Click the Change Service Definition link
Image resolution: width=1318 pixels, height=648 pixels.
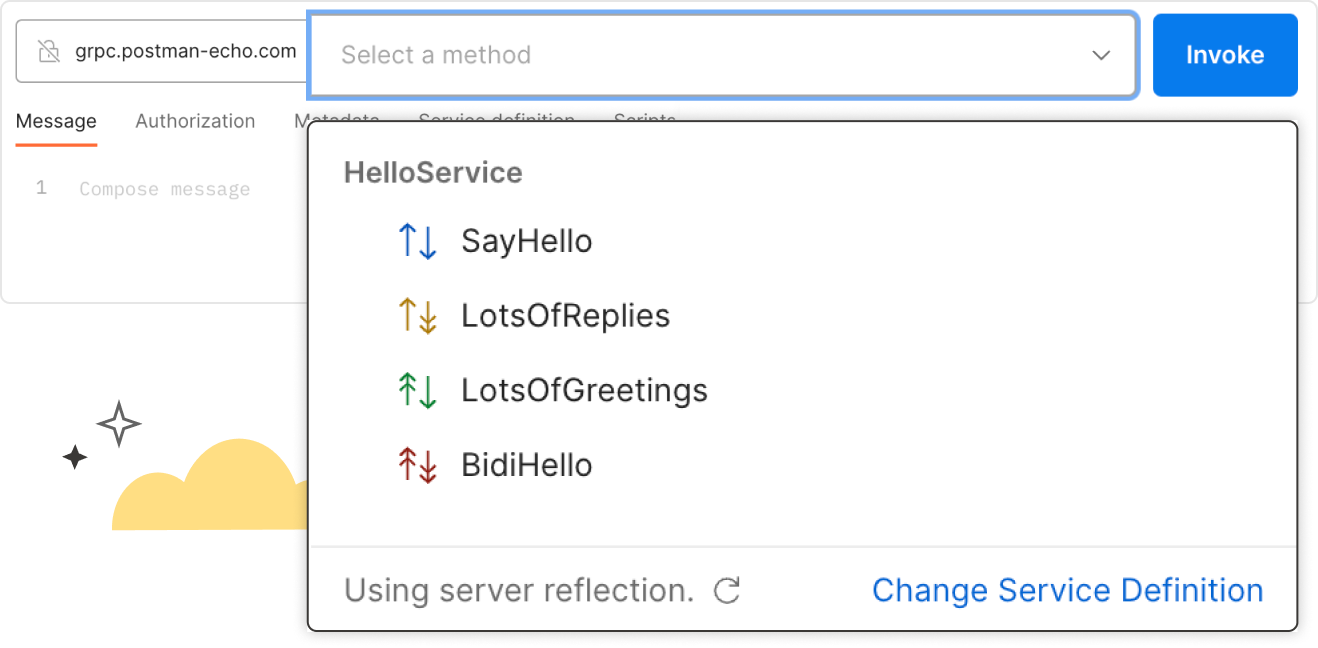(x=1066, y=590)
